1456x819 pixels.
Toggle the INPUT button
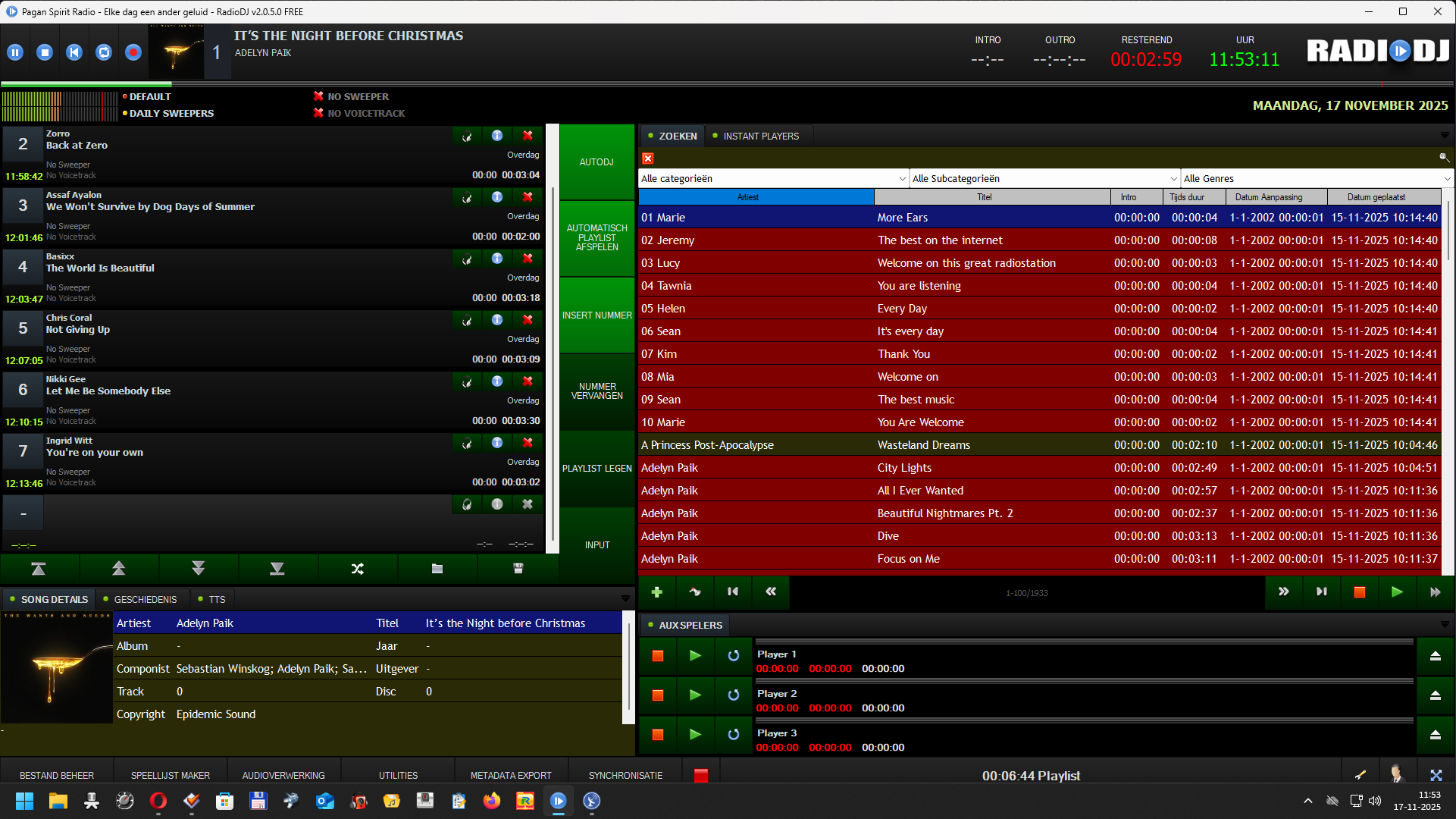coord(596,545)
